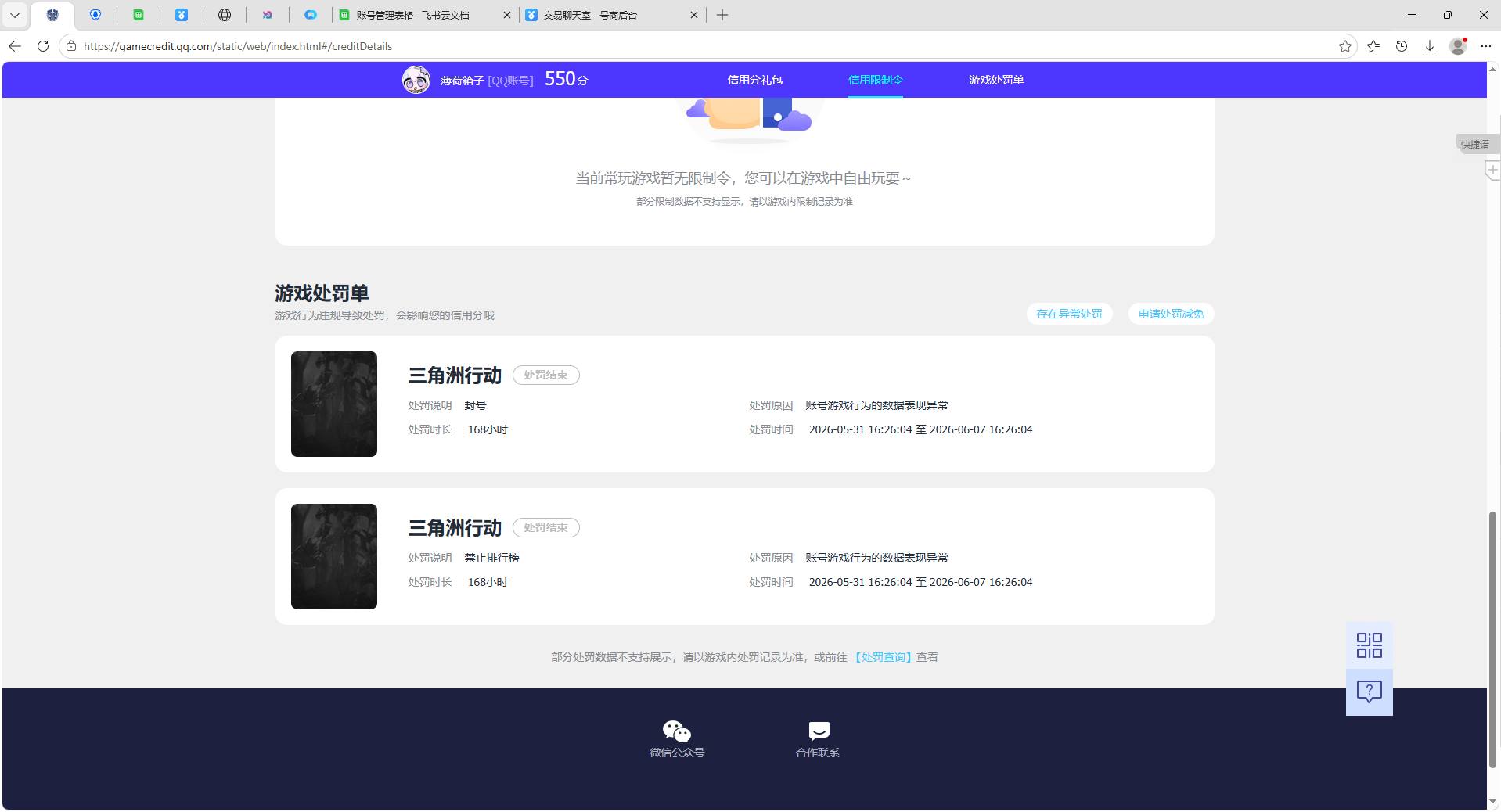Image resolution: width=1501 pixels, height=812 pixels.
Task: Open the QR code floating icon
Action: tap(1369, 645)
